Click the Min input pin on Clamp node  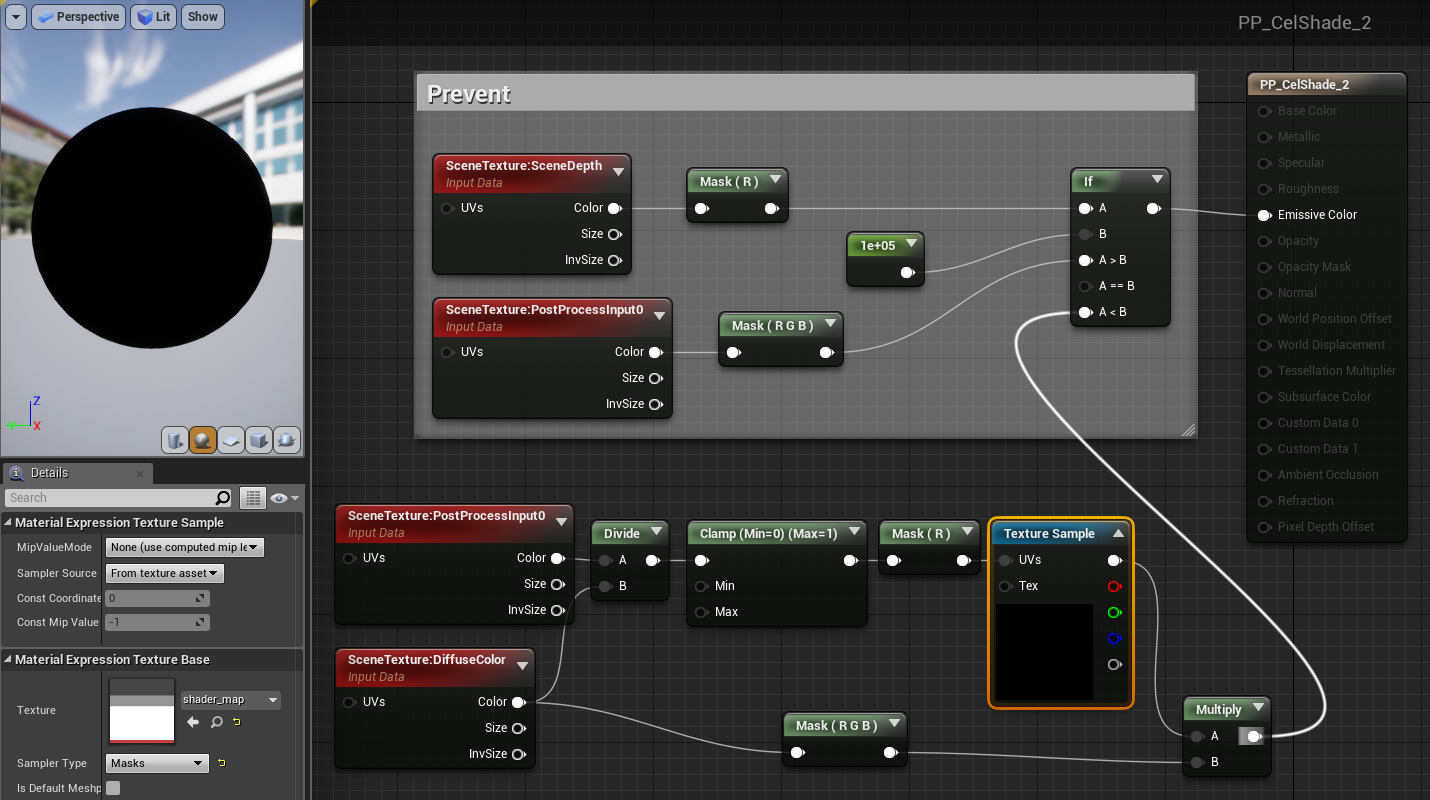(x=702, y=586)
